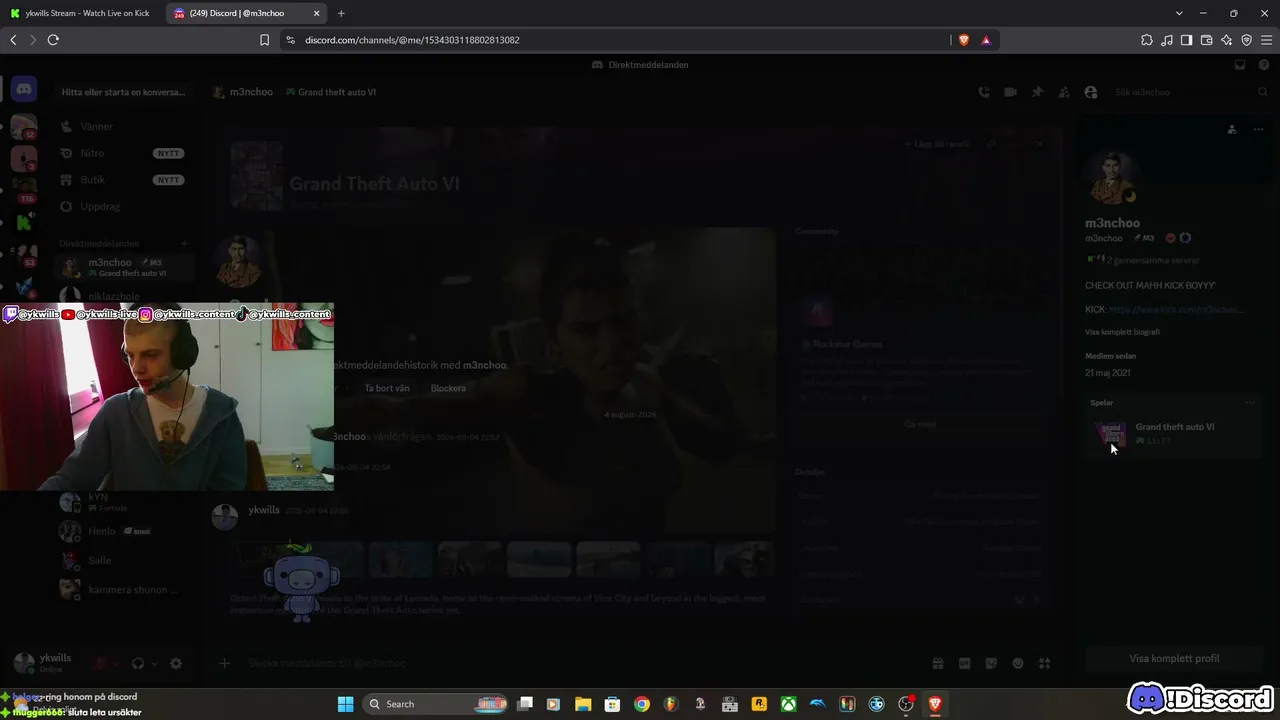Select the m3nchoo direct message
Image resolution: width=1280 pixels, height=720 pixels.
(x=122, y=267)
